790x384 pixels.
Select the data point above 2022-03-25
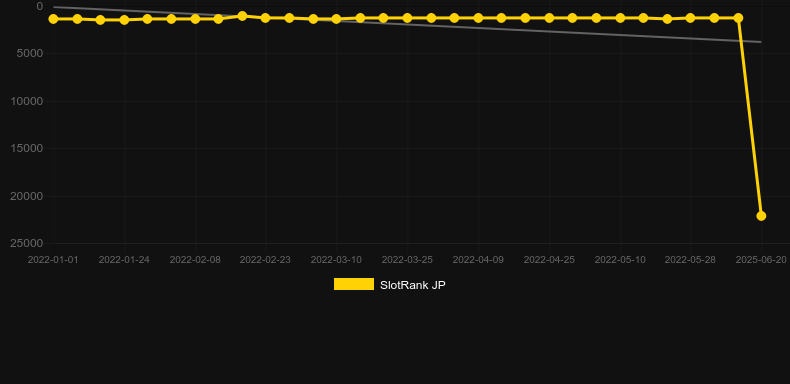pyautogui.click(x=407, y=18)
